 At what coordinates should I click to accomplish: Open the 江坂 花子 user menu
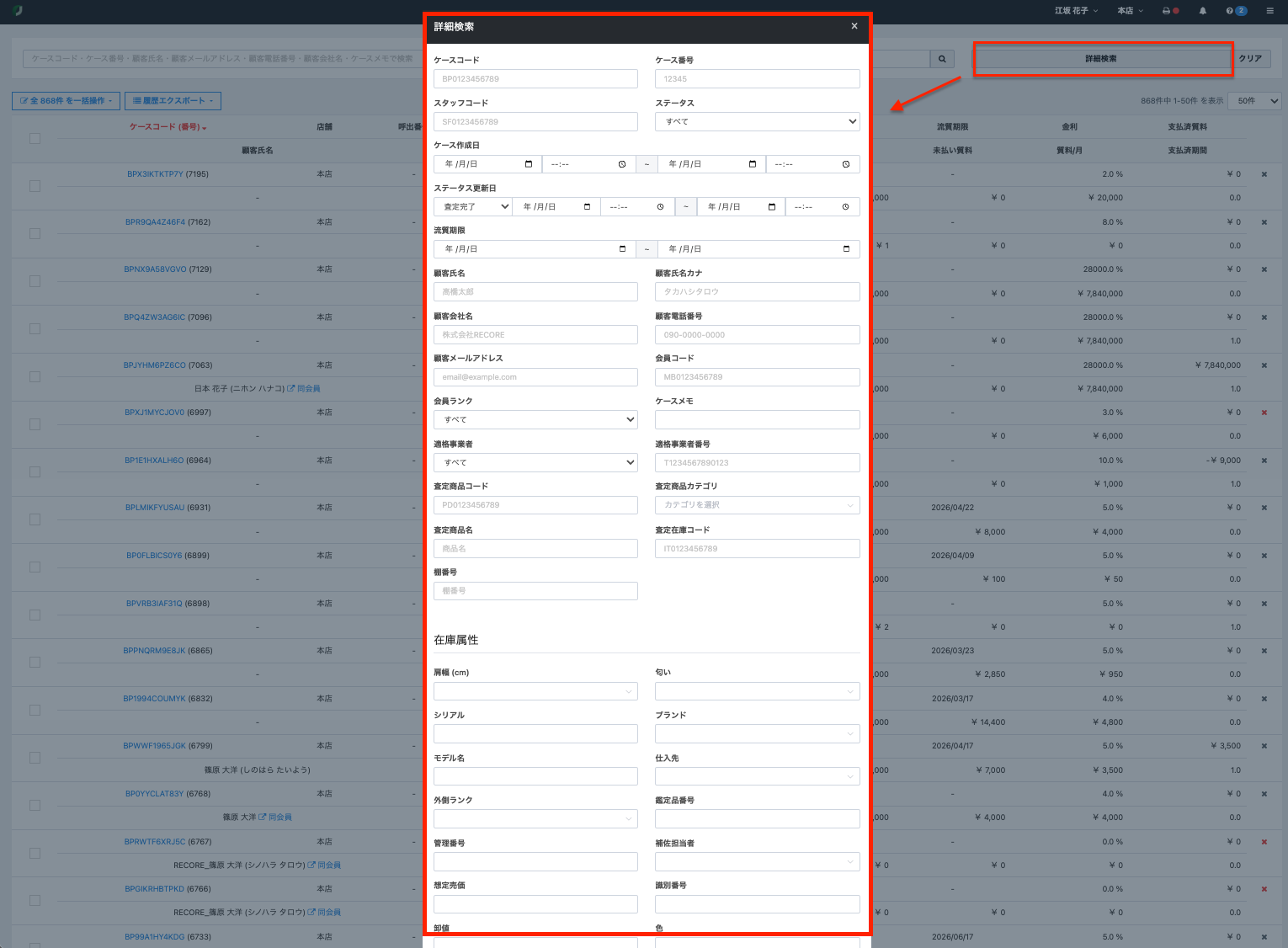1077,11
